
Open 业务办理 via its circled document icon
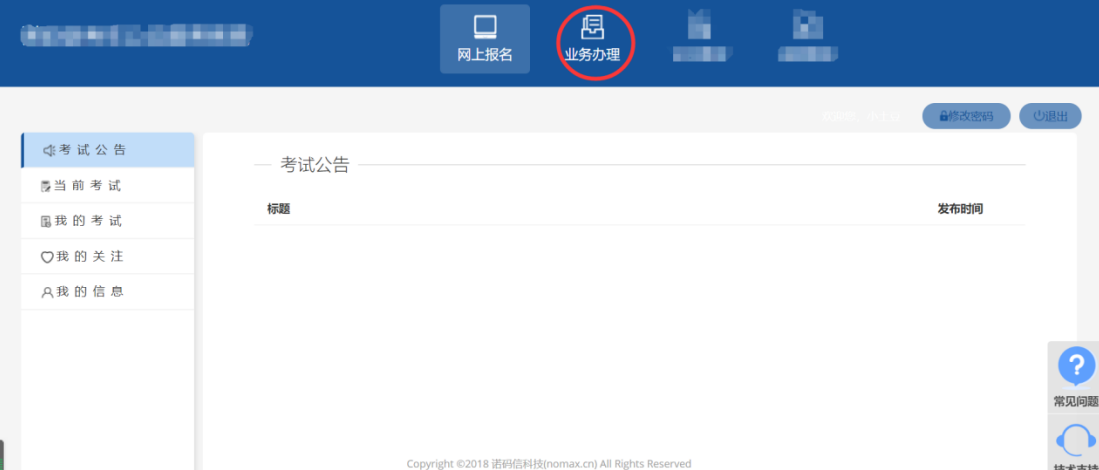592,27
